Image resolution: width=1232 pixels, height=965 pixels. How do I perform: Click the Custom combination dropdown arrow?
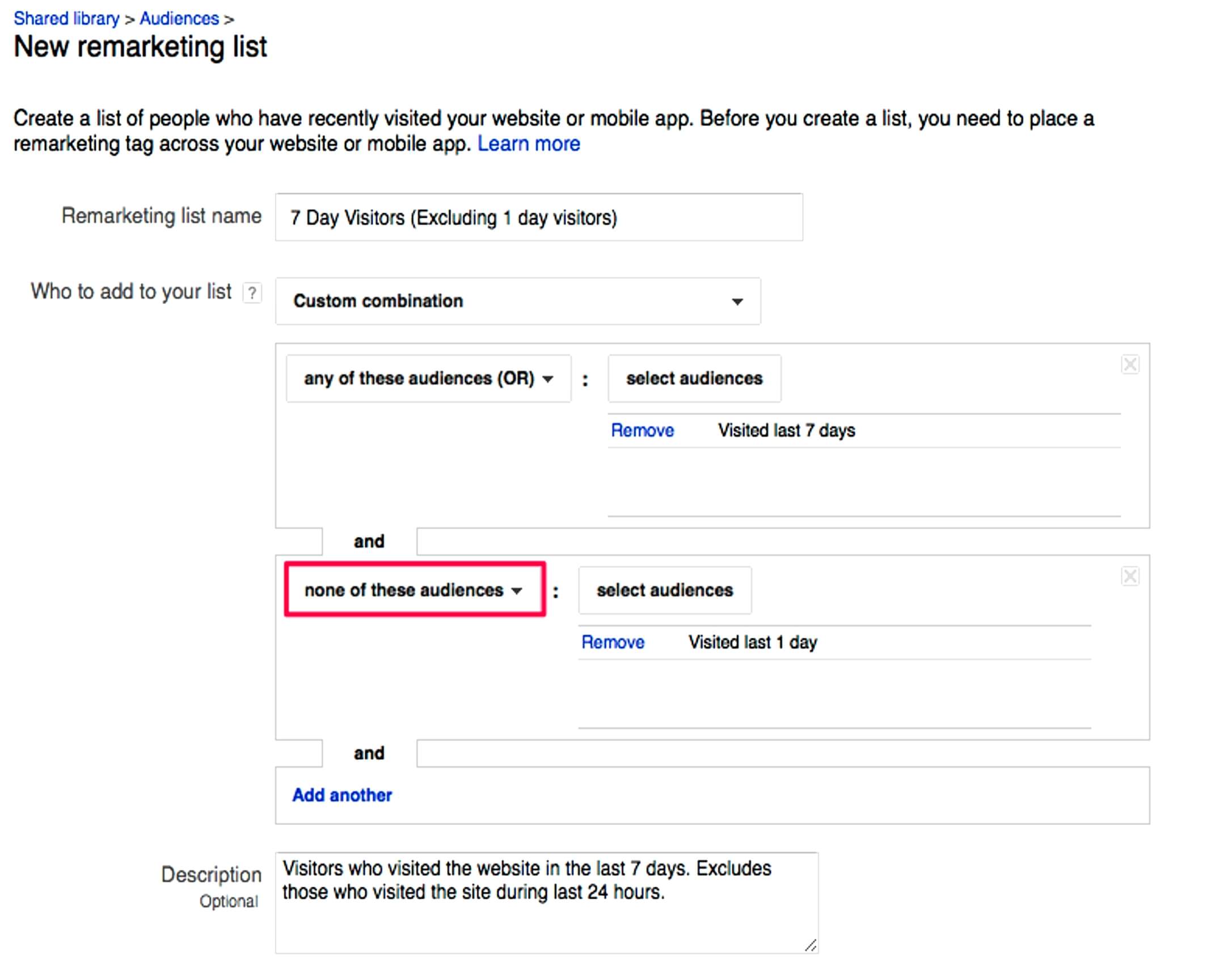point(737,302)
